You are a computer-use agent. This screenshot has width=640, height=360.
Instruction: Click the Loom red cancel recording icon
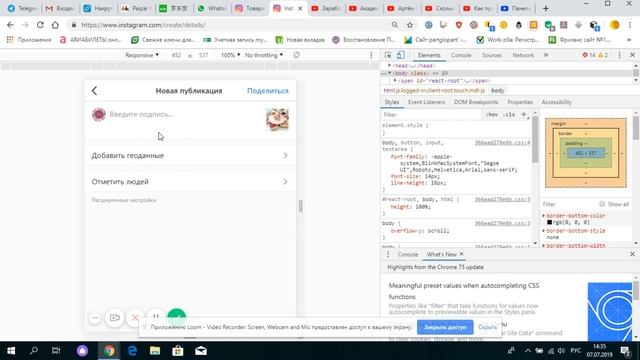tap(135, 318)
